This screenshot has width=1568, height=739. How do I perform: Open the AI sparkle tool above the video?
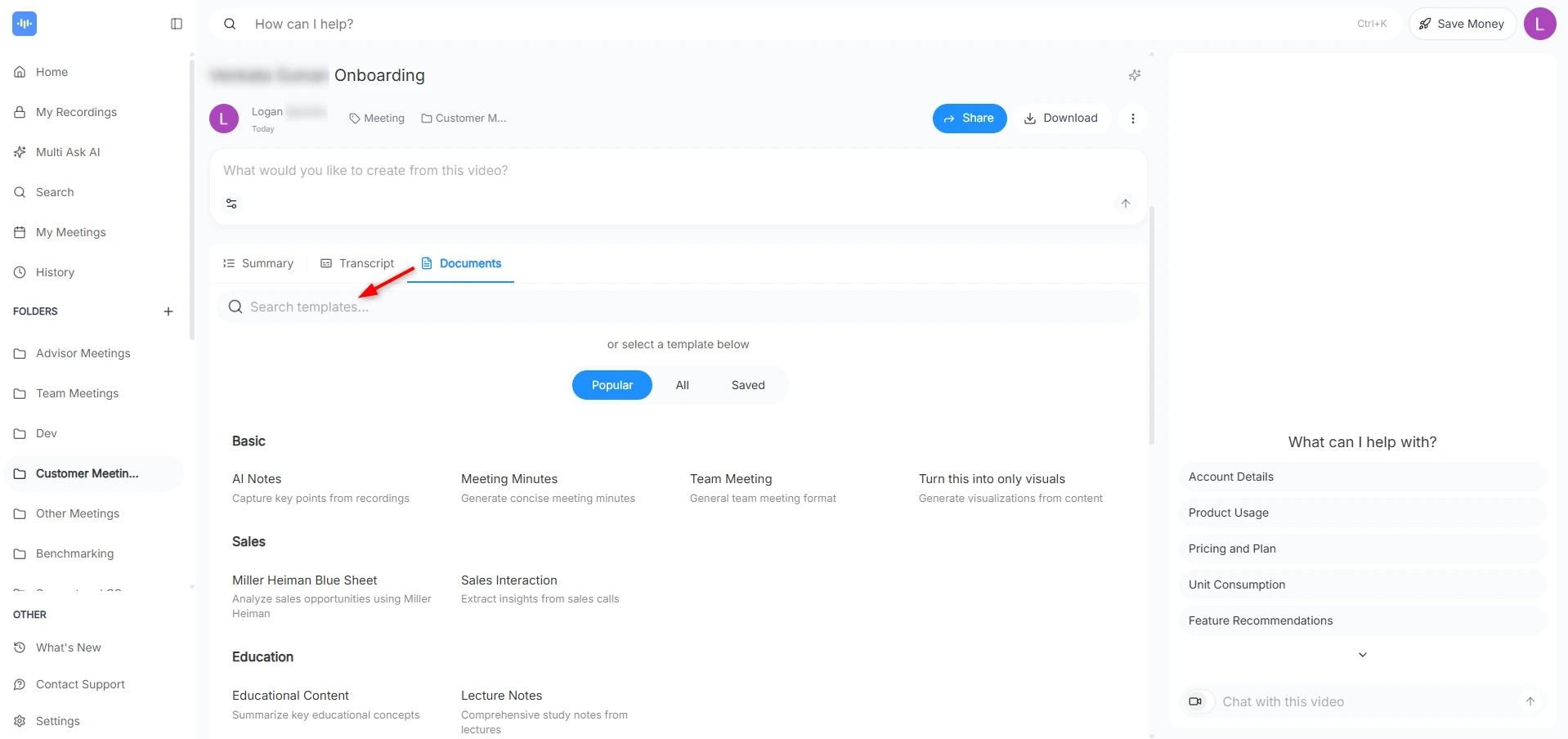[x=1135, y=74]
